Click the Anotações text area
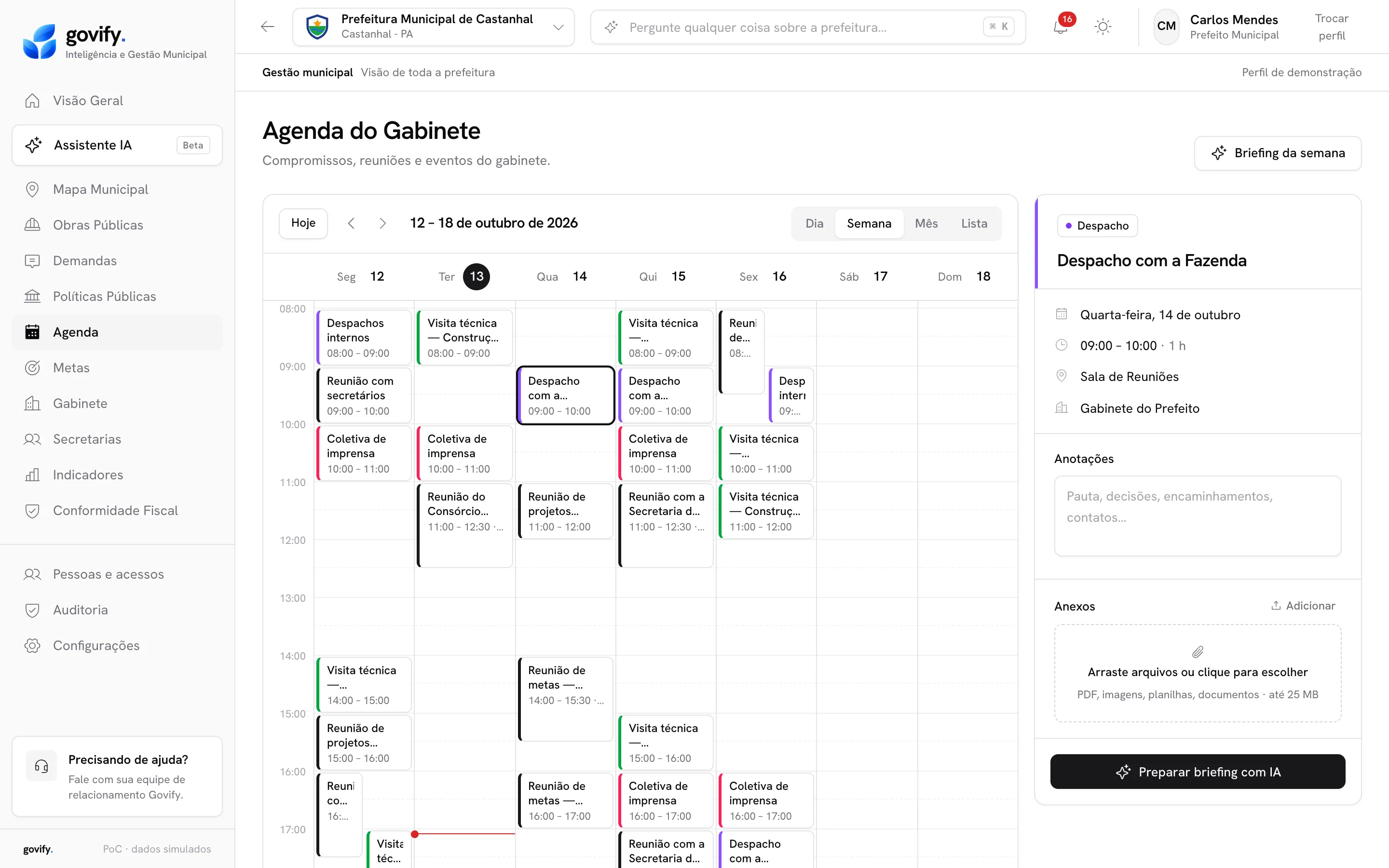Viewport: 1389px width, 868px height. coord(1198,516)
